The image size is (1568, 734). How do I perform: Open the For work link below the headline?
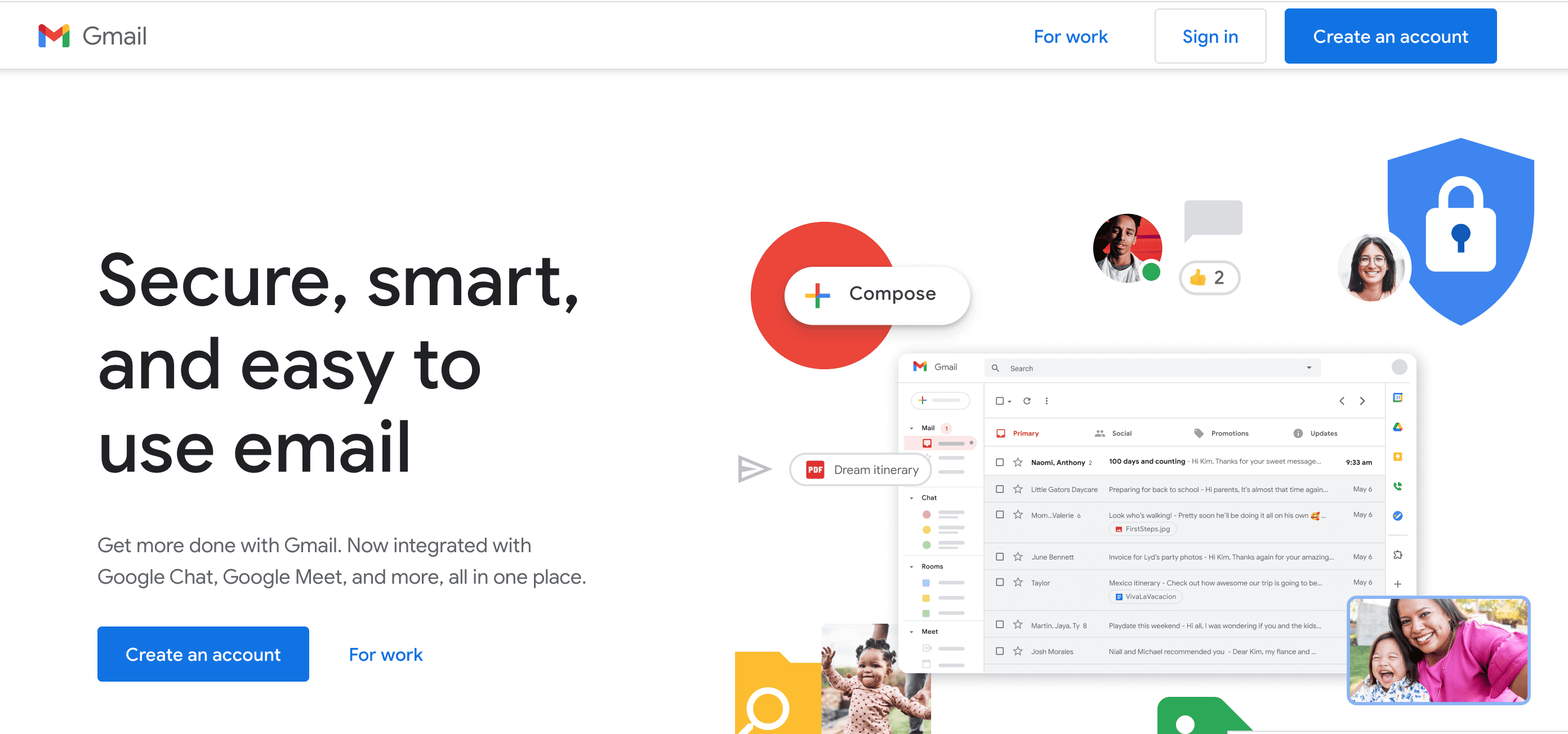tap(385, 654)
